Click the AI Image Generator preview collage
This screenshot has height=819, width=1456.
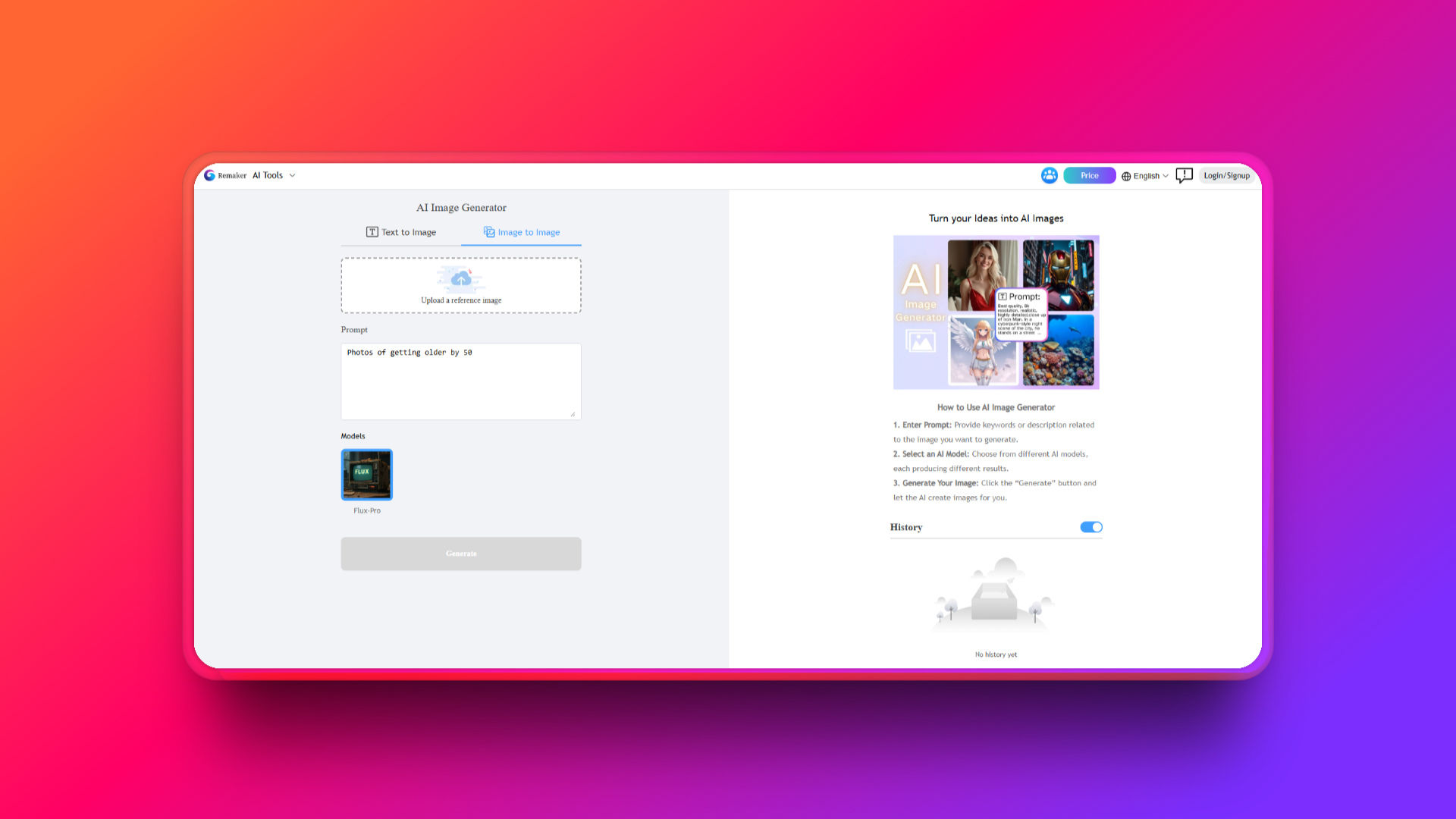pos(996,312)
